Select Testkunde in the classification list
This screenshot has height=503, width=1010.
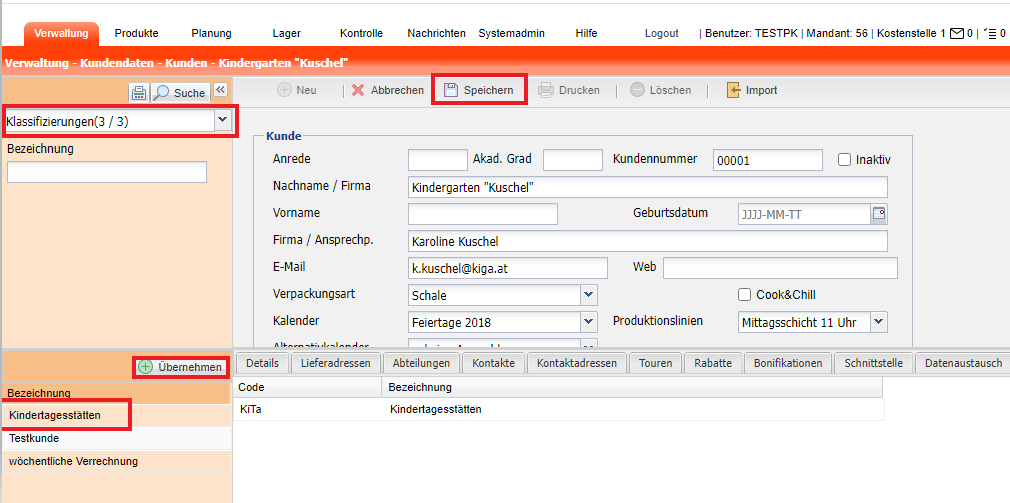(x=34, y=438)
